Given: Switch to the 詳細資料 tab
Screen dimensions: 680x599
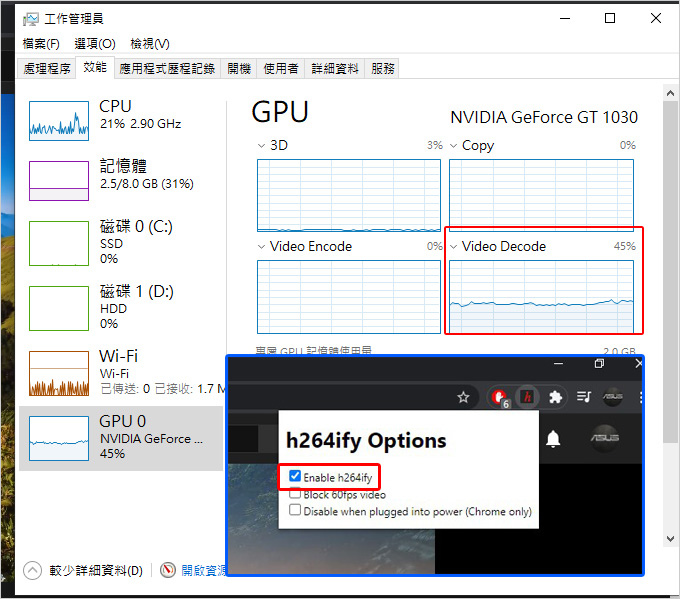Looking at the screenshot, I should [335, 69].
